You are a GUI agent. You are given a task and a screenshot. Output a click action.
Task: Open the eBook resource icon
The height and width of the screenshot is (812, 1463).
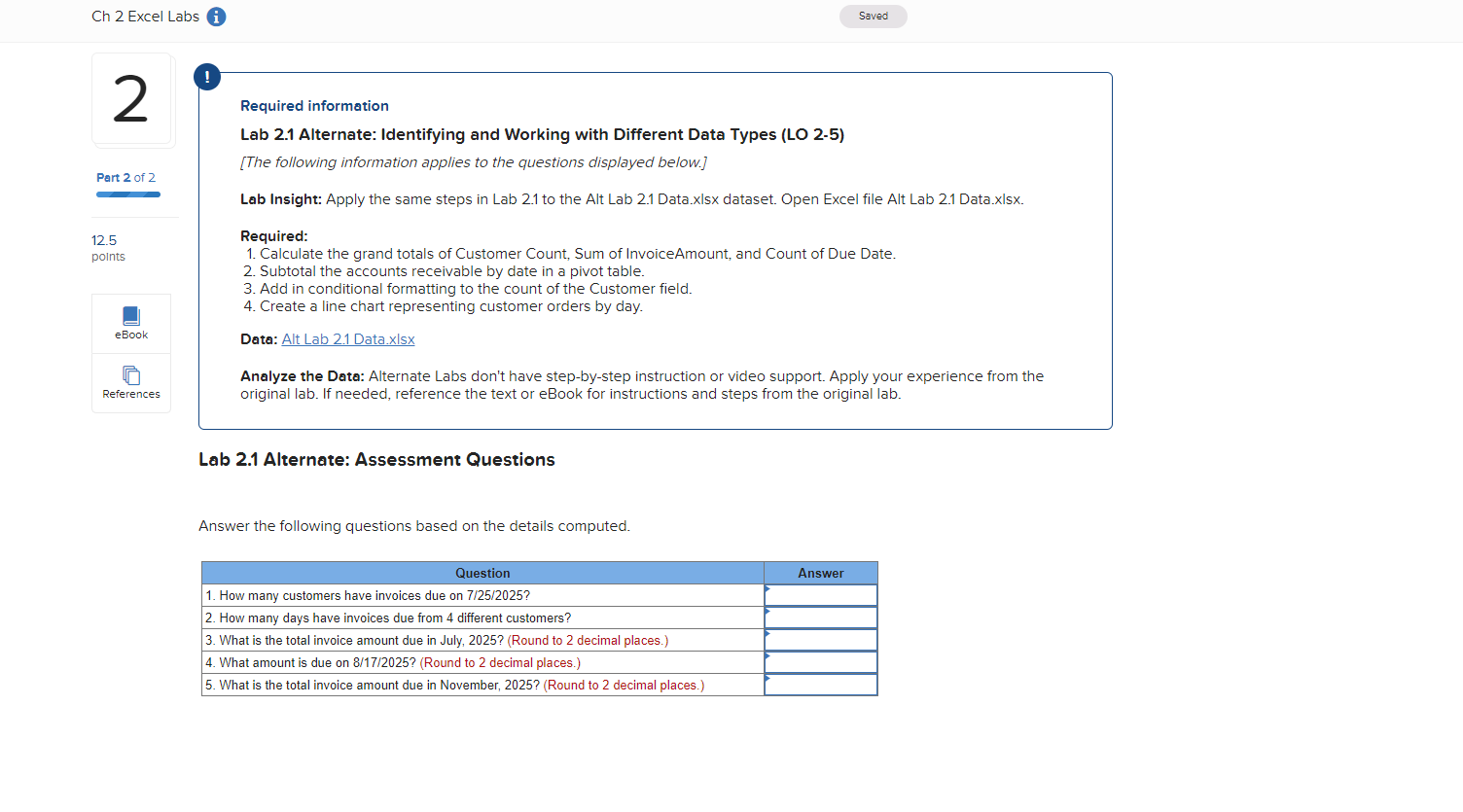[x=130, y=323]
